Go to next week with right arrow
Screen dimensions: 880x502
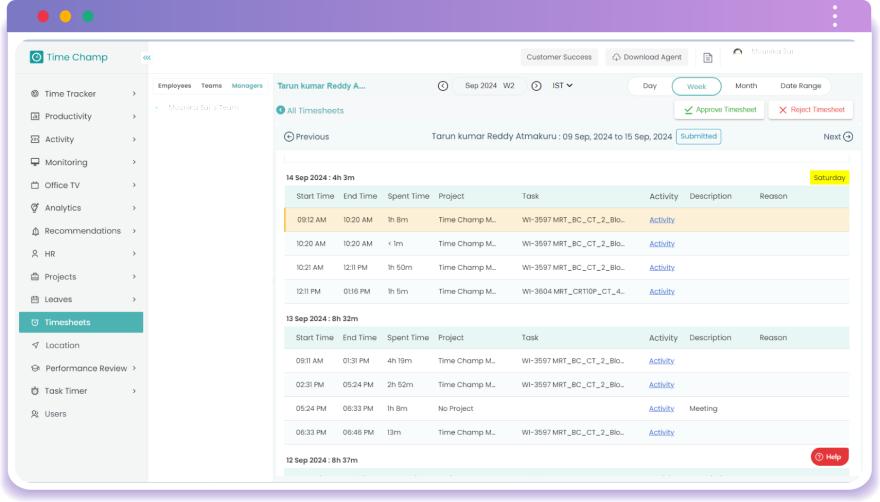tap(537, 86)
